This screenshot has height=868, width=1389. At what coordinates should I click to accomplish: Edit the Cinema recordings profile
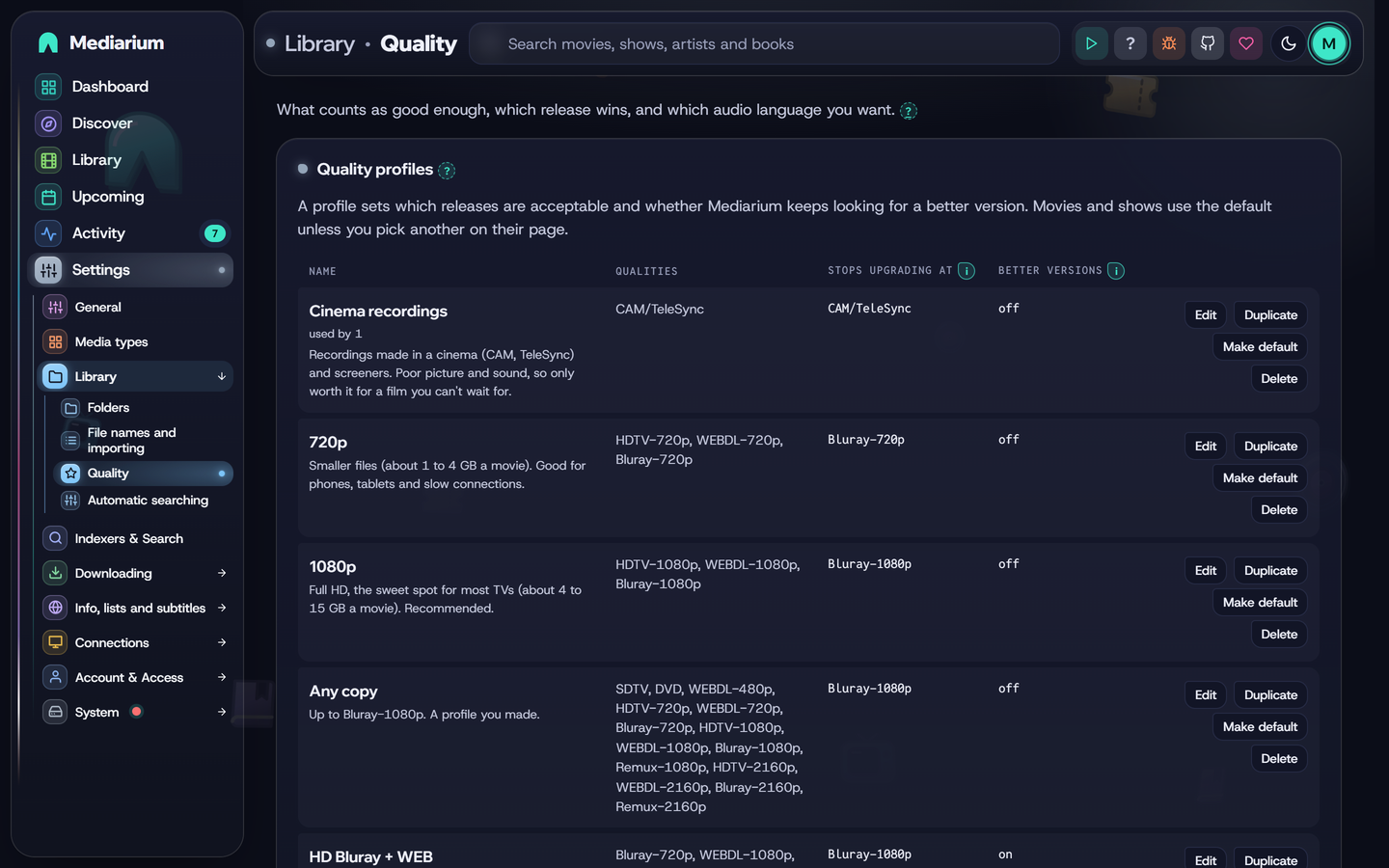(x=1206, y=315)
